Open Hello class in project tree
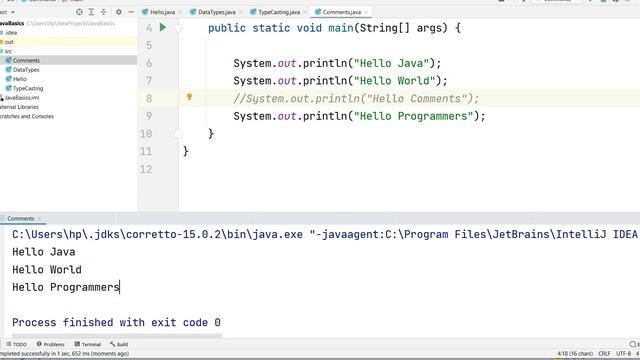640x360 pixels. point(20,79)
